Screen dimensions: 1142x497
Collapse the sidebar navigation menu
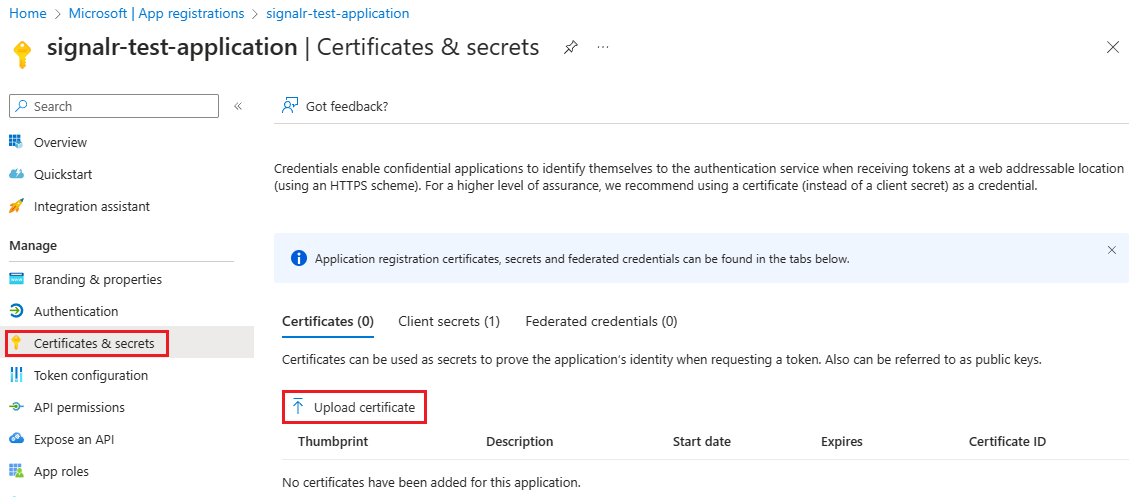[238, 106]
